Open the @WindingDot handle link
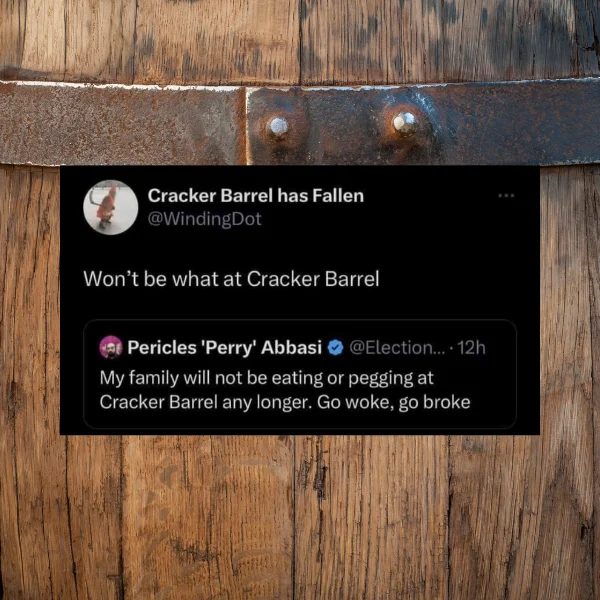The width and height of the screenshot is (600, 600). click(205, 219)
